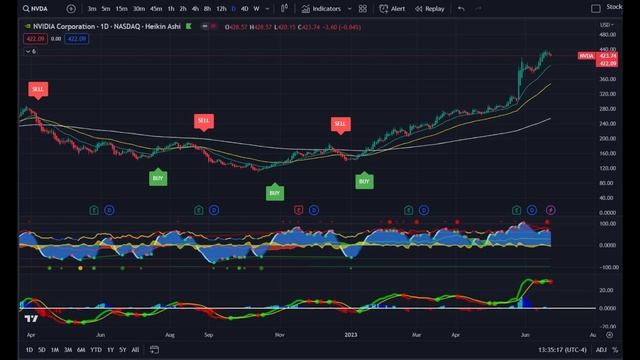The width and height of the screenshot is (640, 360).
Task: Open the chart style candles icon
Action: point(284,8)
